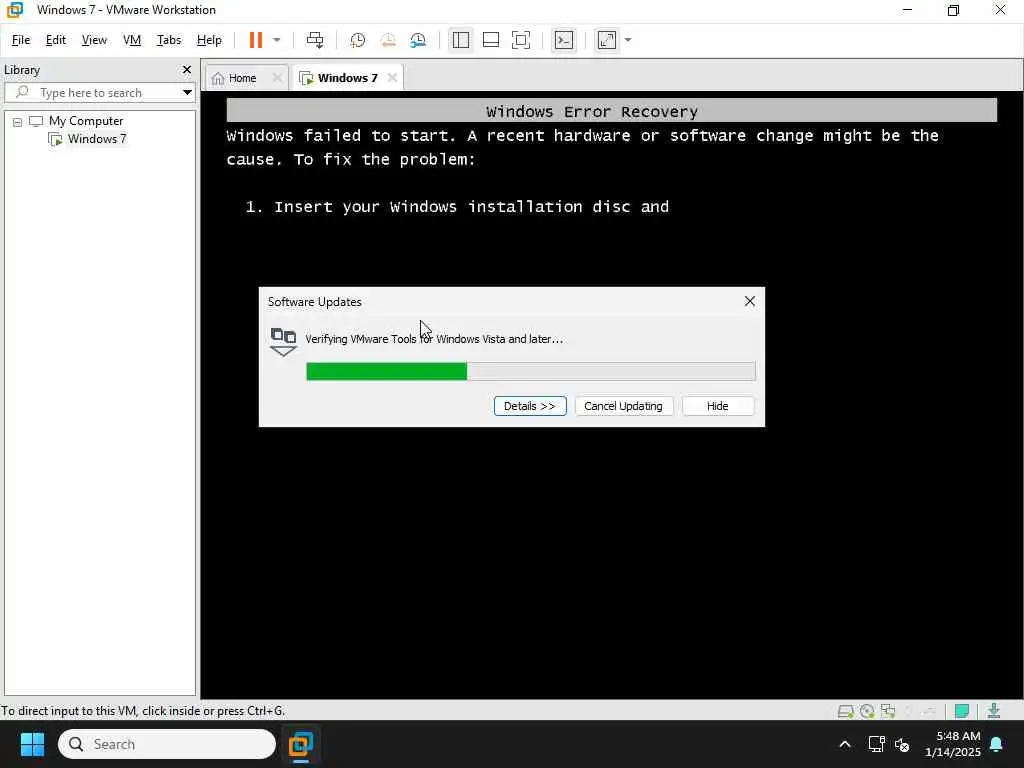Open the VM menu

[x=132, y=40]
